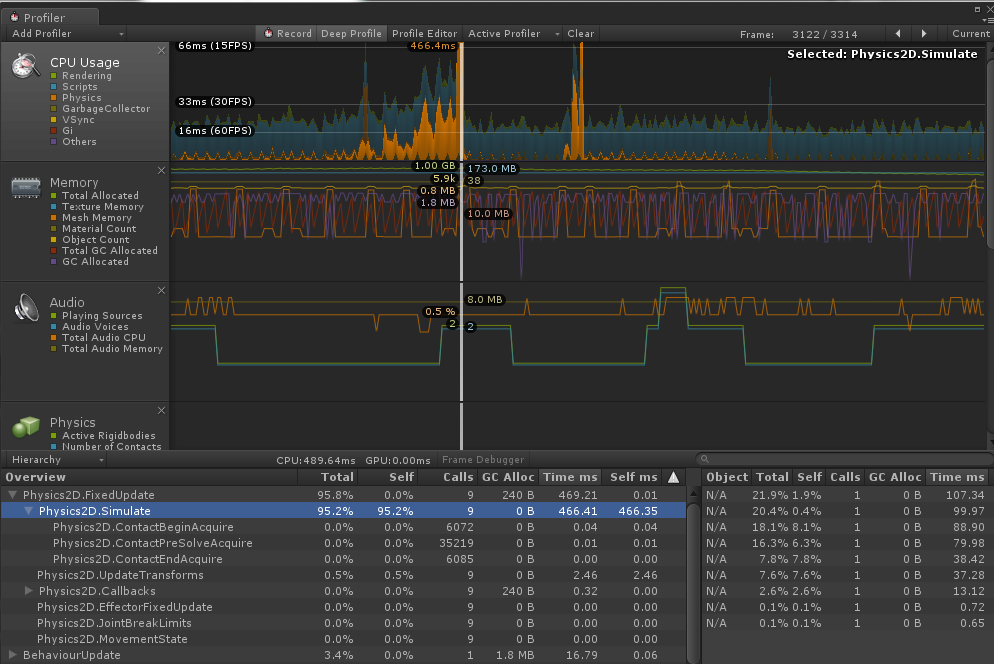Enable Deep Profile mode

pos(351,33)
